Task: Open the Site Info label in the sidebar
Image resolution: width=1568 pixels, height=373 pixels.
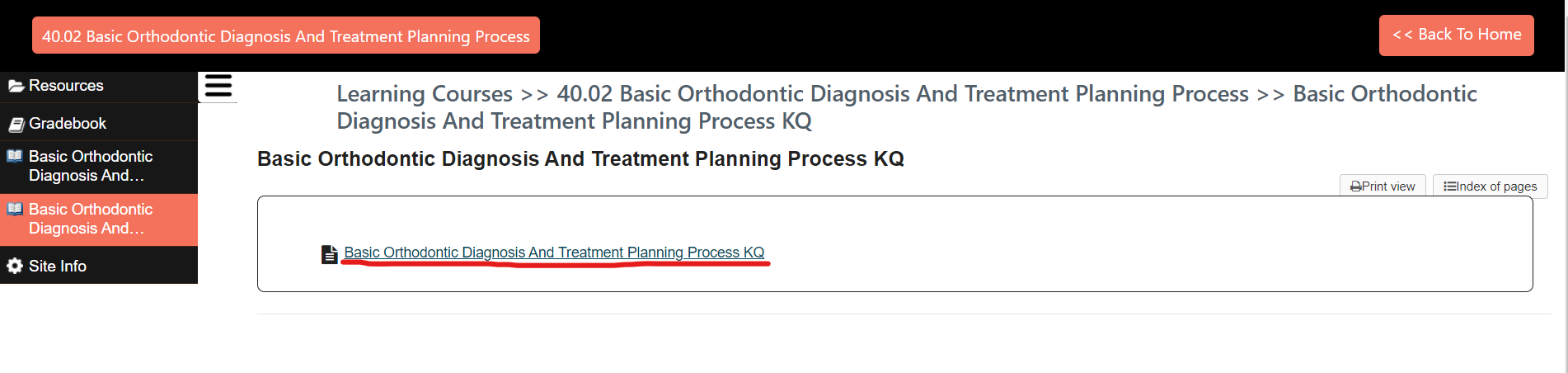Action: (58, 266)
